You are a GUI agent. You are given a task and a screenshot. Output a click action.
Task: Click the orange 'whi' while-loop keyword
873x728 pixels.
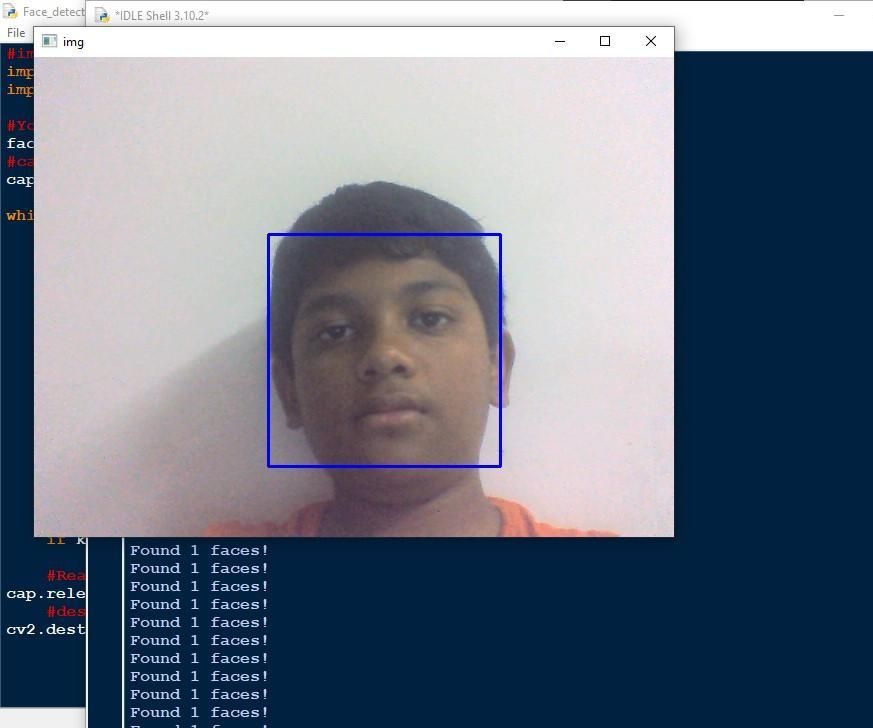click(19, 215)
